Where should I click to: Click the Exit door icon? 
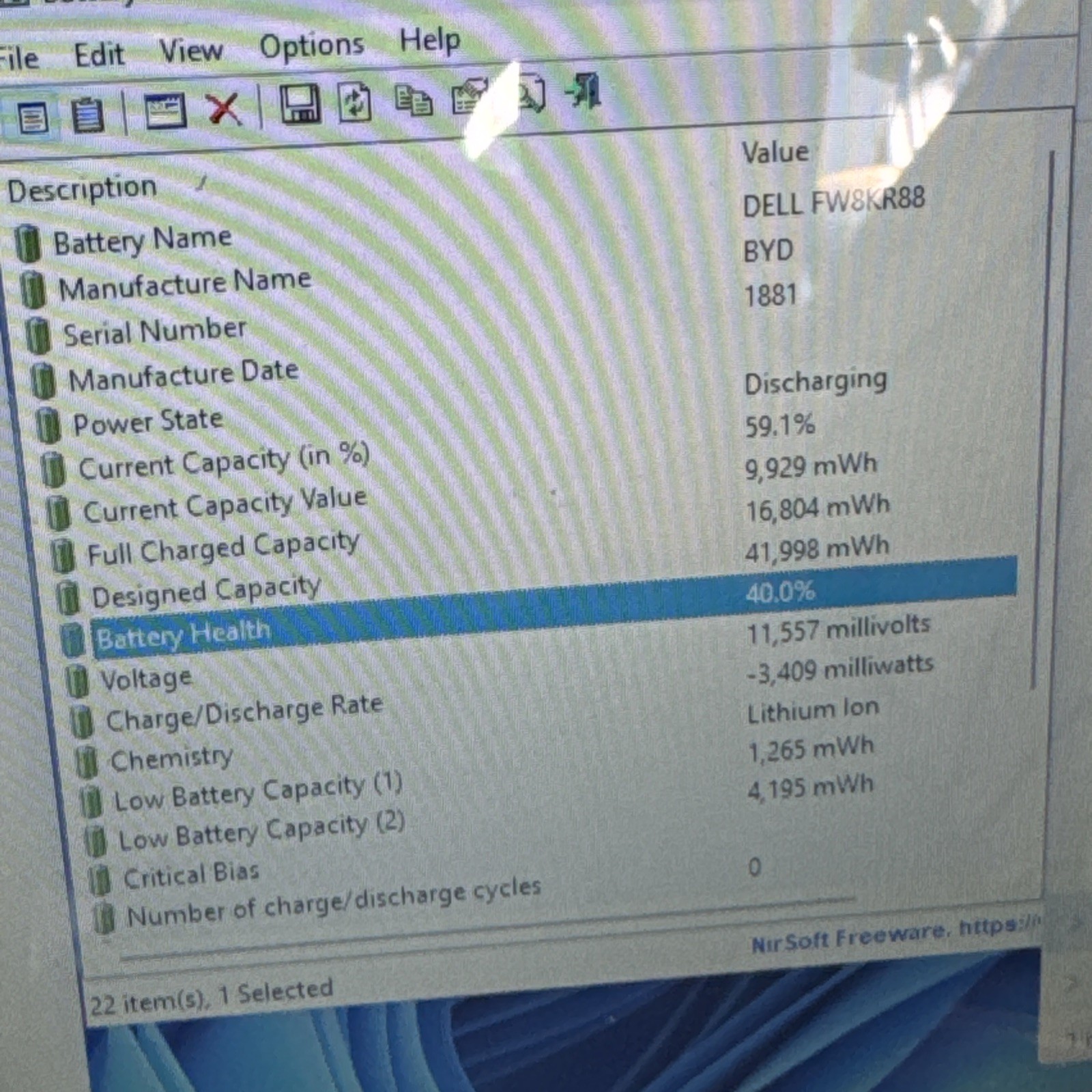click(x=584, y=91)
